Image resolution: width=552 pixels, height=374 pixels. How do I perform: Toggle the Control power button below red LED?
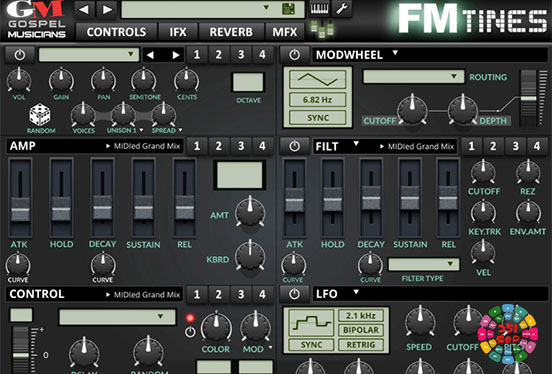[x=190, y=332]
